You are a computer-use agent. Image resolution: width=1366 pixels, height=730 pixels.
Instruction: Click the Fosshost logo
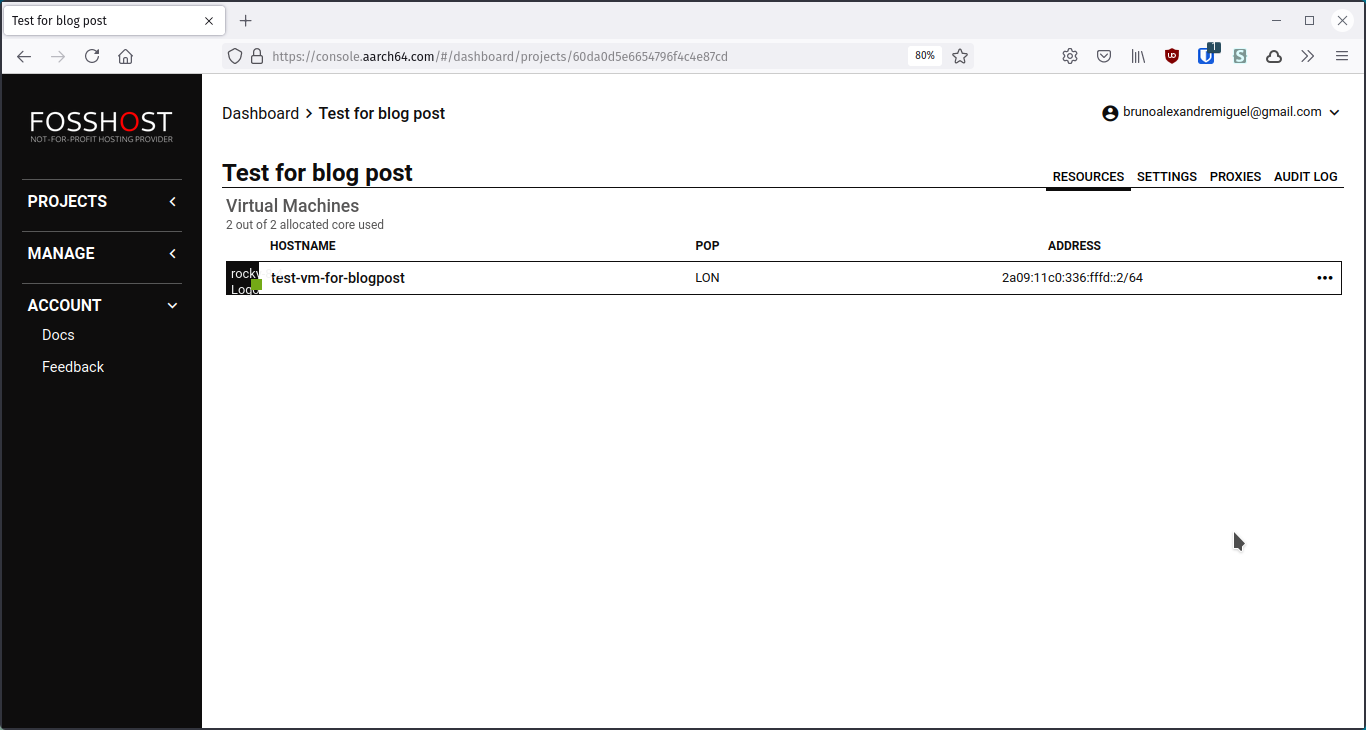tap(101, 127)
